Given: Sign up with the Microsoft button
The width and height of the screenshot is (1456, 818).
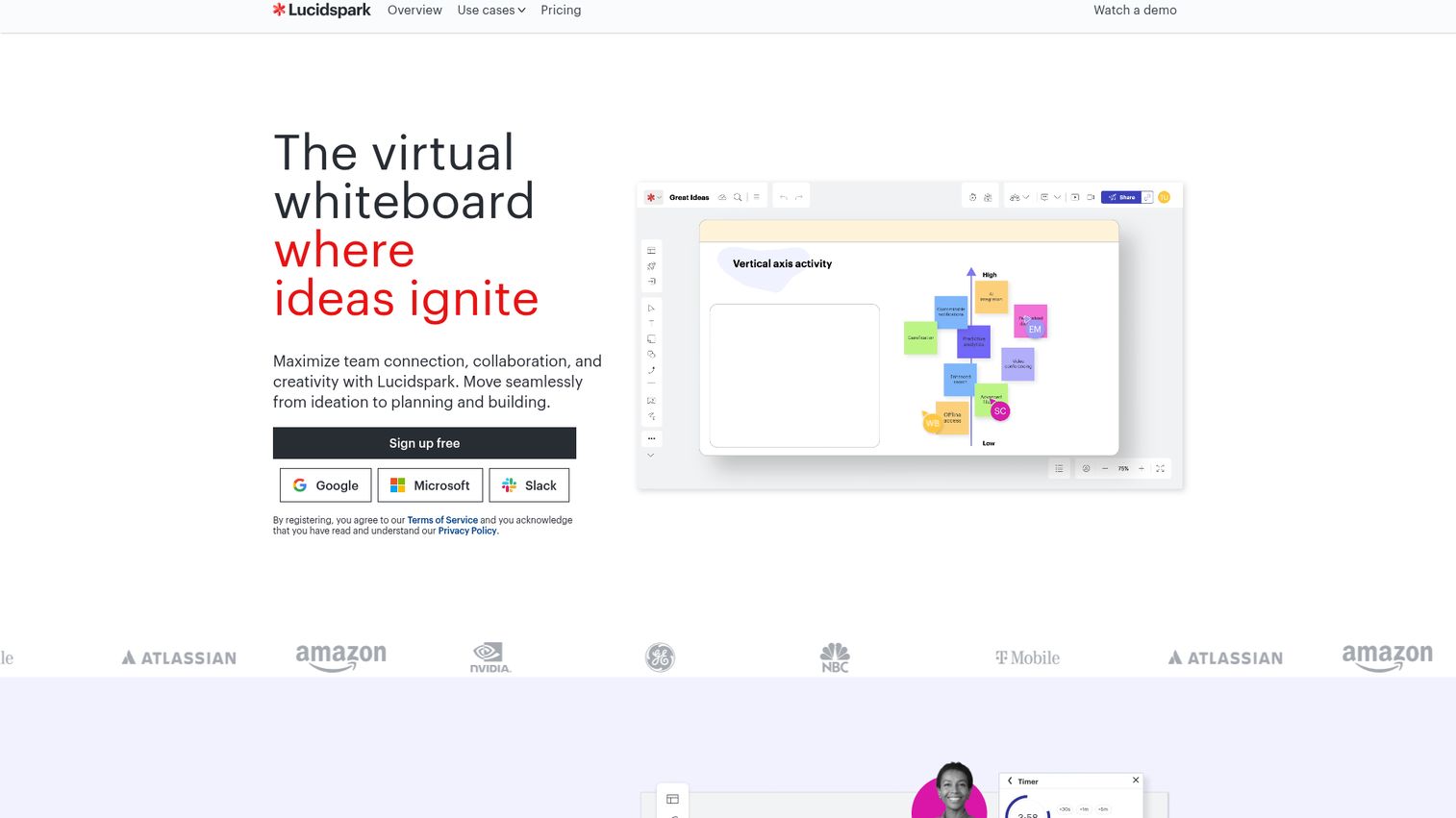Looking at the screenshot, I should [x=430, y=485].
